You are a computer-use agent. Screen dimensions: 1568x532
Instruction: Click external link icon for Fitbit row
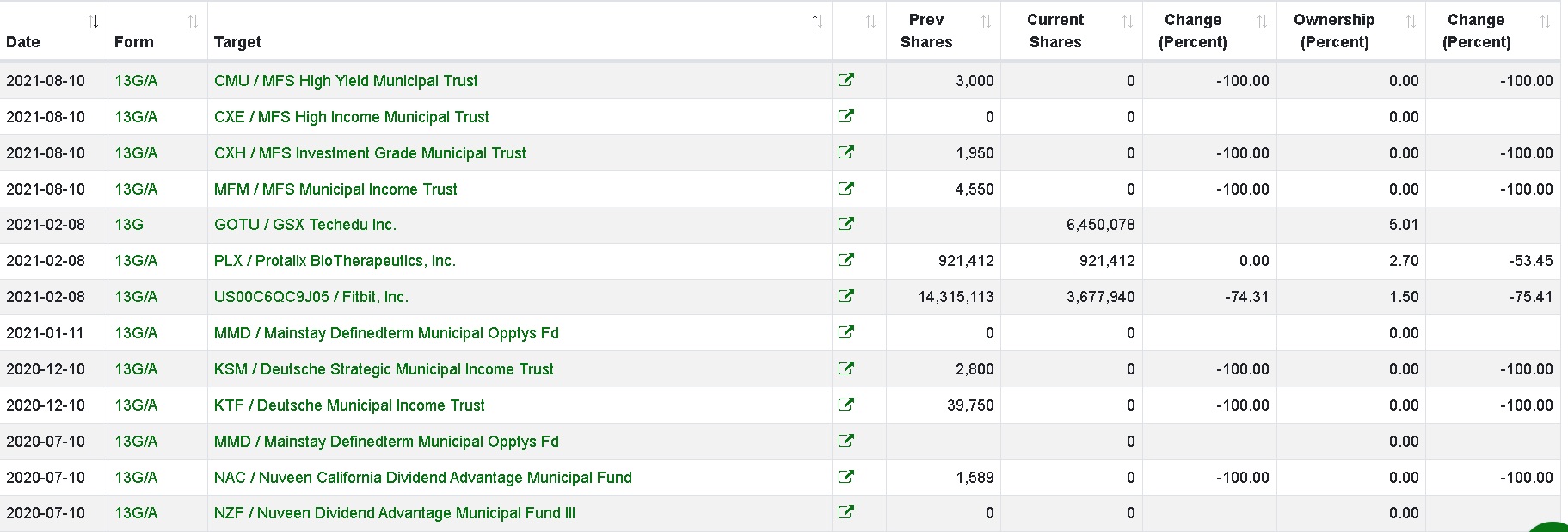(846, 296)
